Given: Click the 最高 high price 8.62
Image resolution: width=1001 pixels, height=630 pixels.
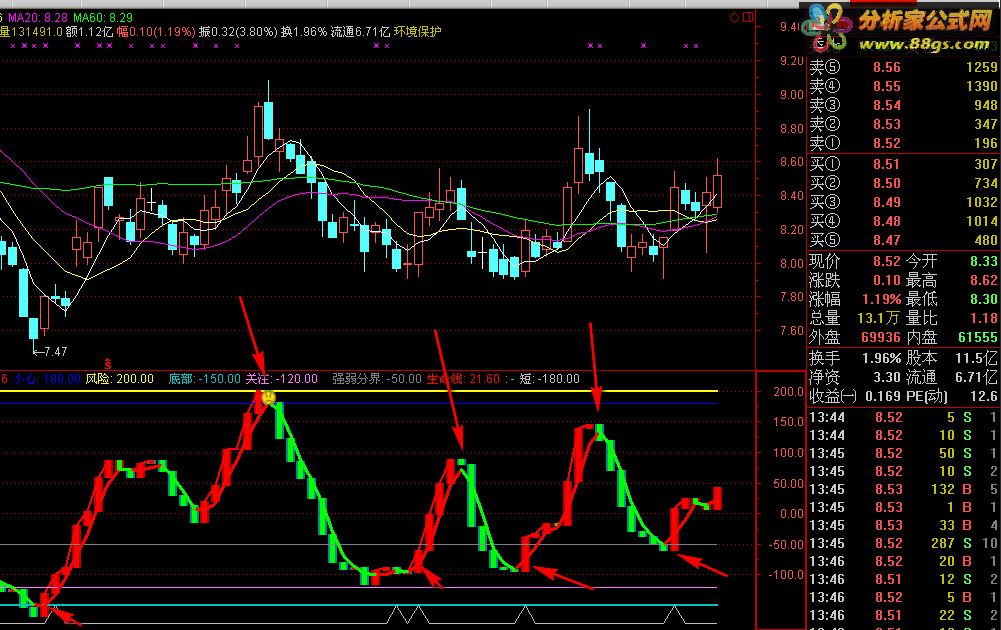Looking at the screenshot, I should tap(984, 280).
